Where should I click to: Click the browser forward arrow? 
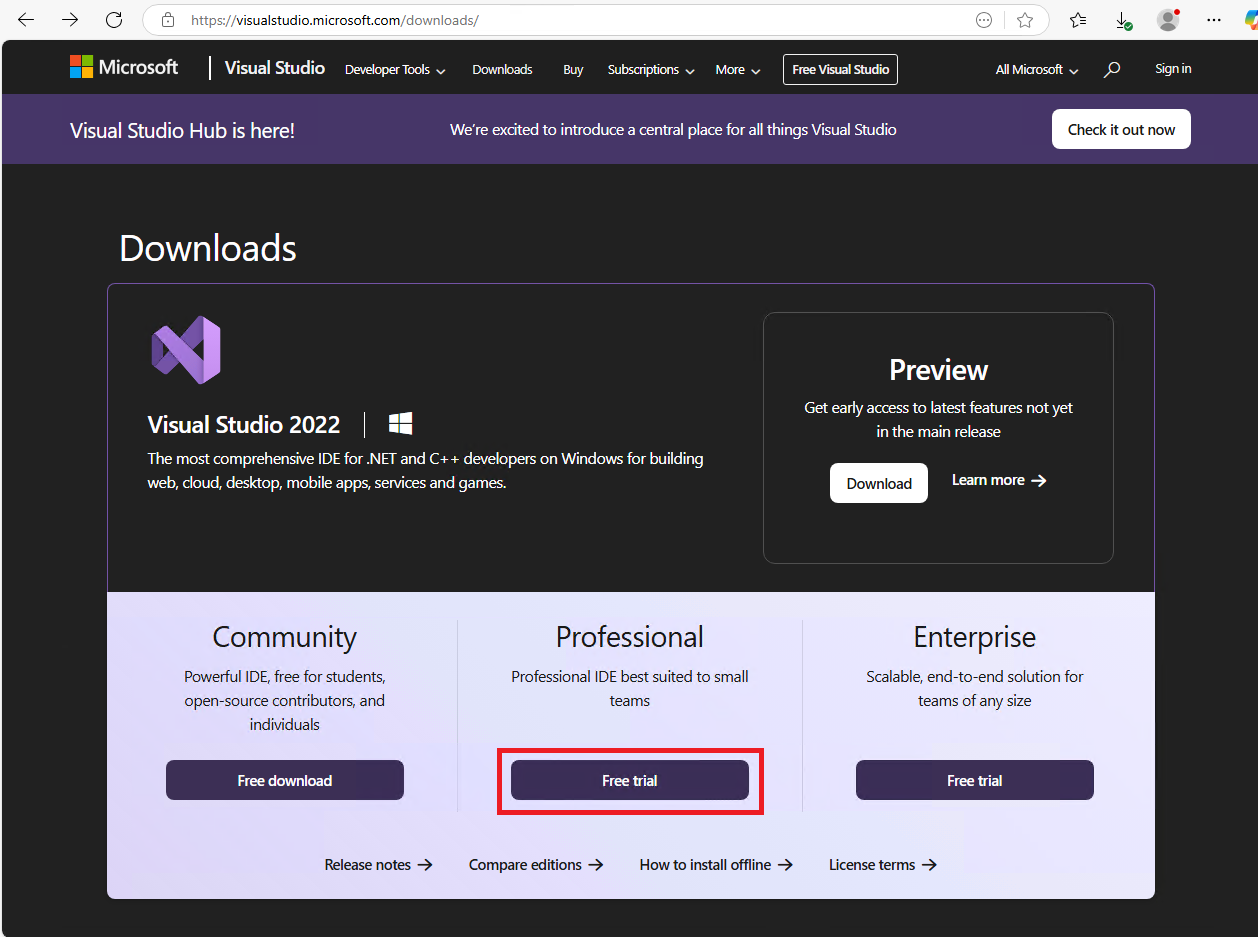pyautogui.click(x=70, y=20)
